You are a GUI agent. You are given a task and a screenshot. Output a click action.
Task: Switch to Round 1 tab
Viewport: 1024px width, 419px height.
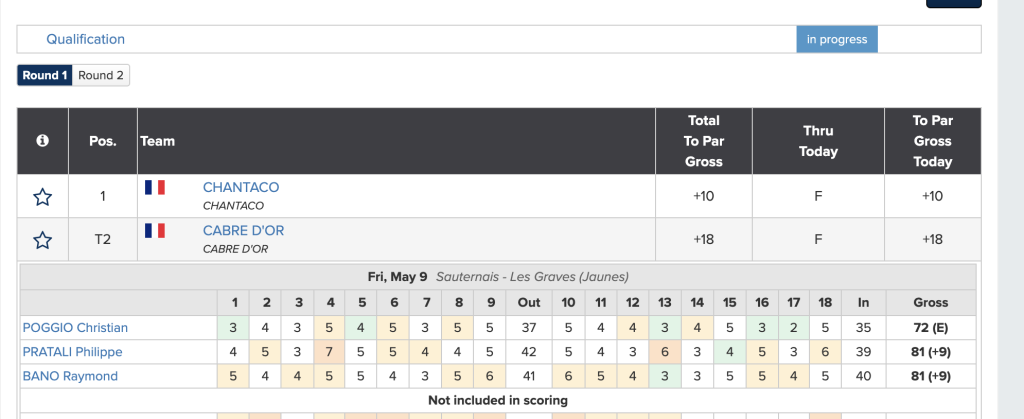click(x=45, y=75)
